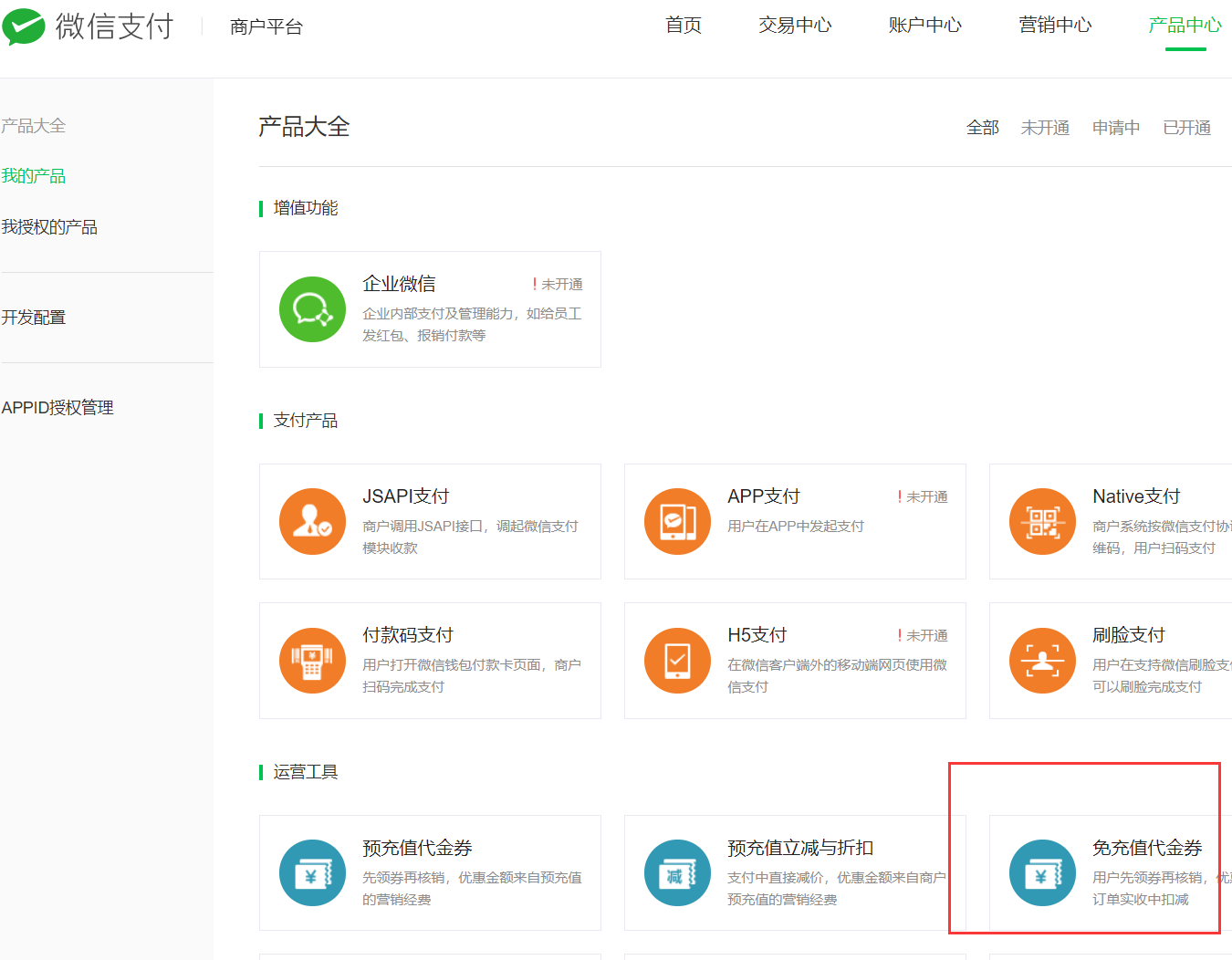Click description 用户在APP中发起支付
The image size is (1232, 960).
(x=796, y=527)
